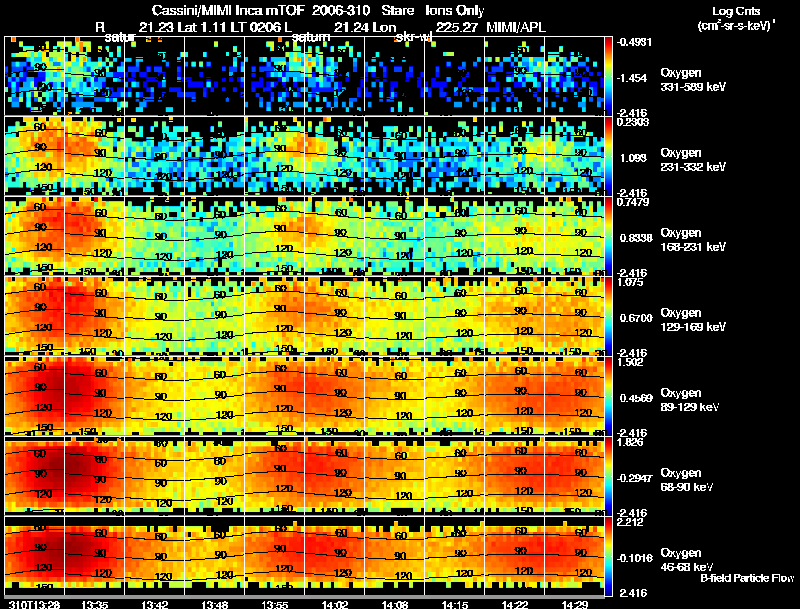The image size is (800, 609).
Task: Click the plot title 'Cassini/MIMI Inca mTOF'
Action: 228,11
